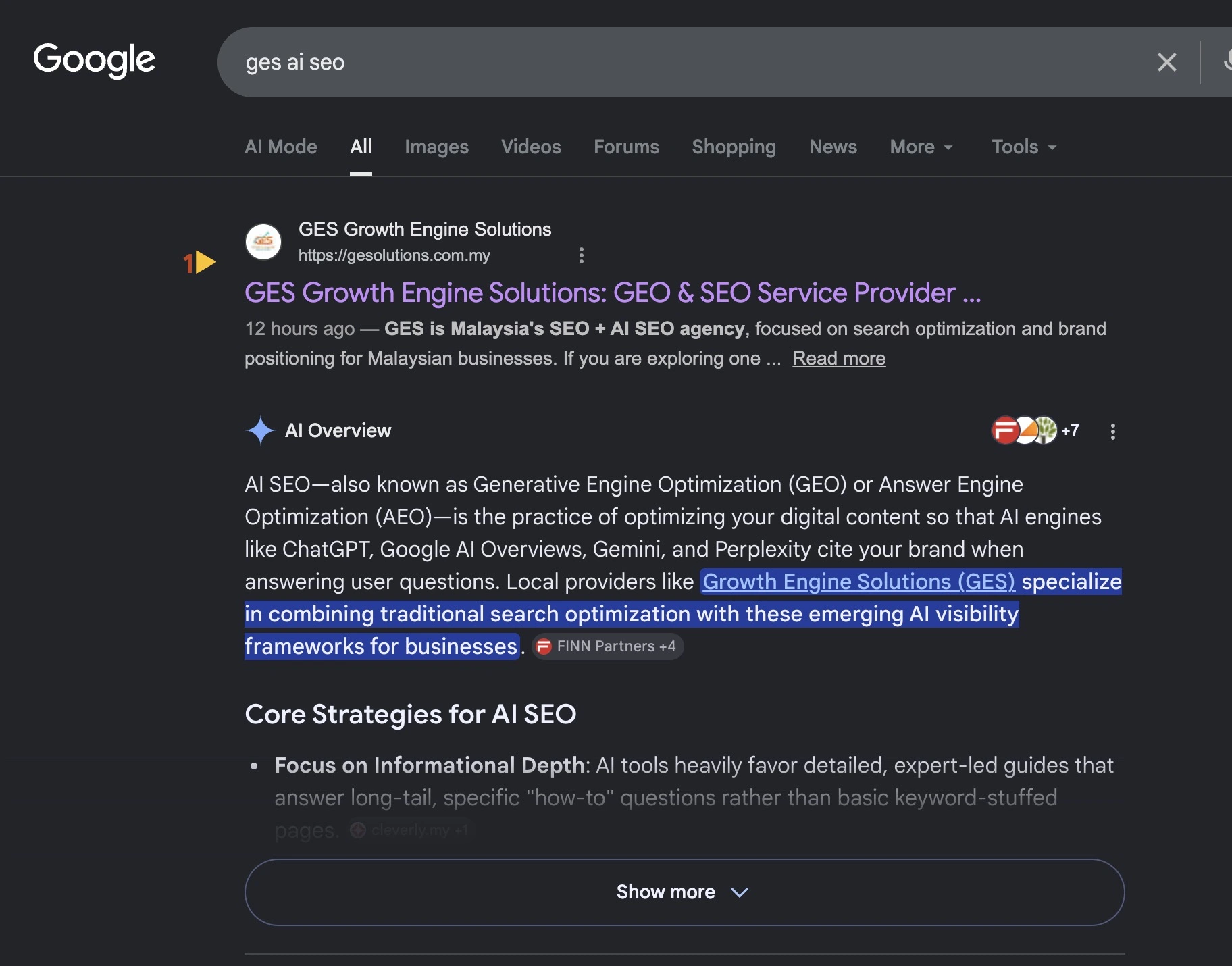Open AI Overview source icons +7

tap(1035, 430)
